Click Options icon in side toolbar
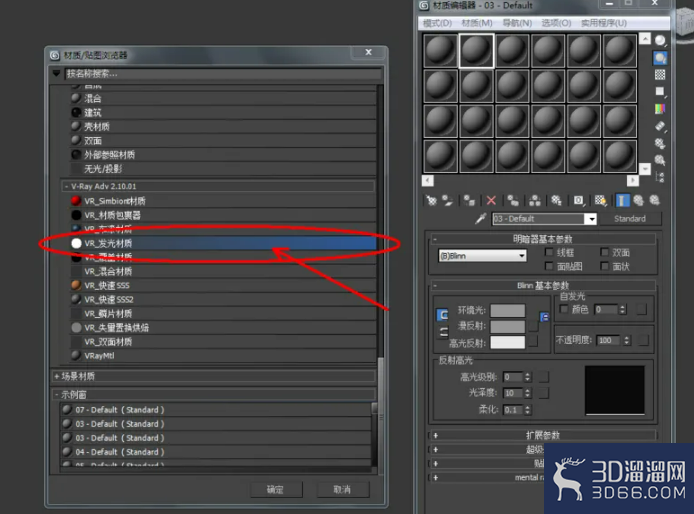Viewport: 694px width, 514px height. [660, 143]
